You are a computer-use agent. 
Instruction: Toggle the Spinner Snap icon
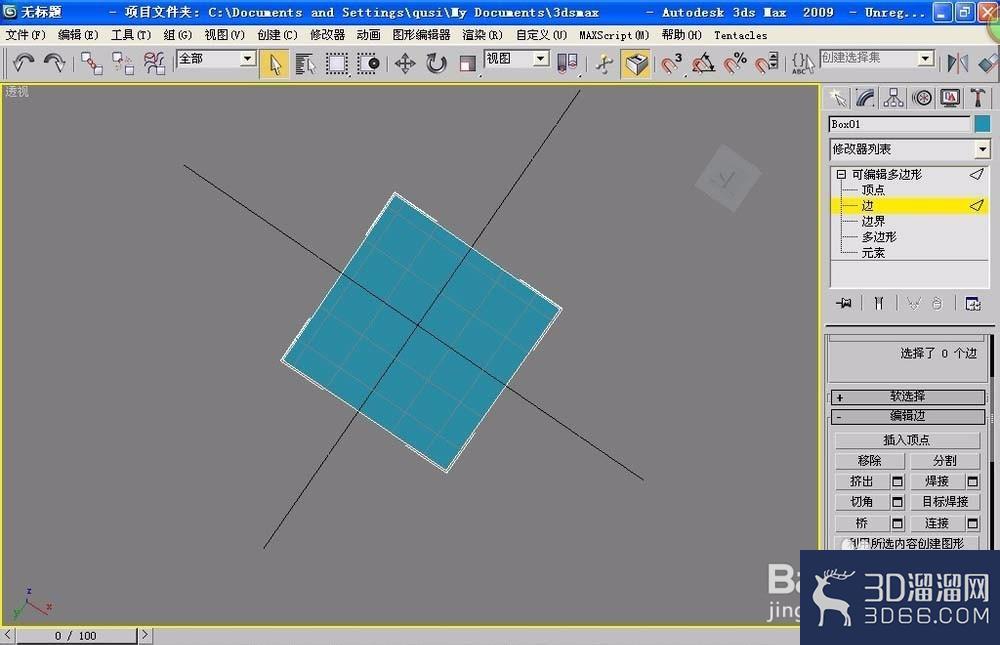(766, 64)
